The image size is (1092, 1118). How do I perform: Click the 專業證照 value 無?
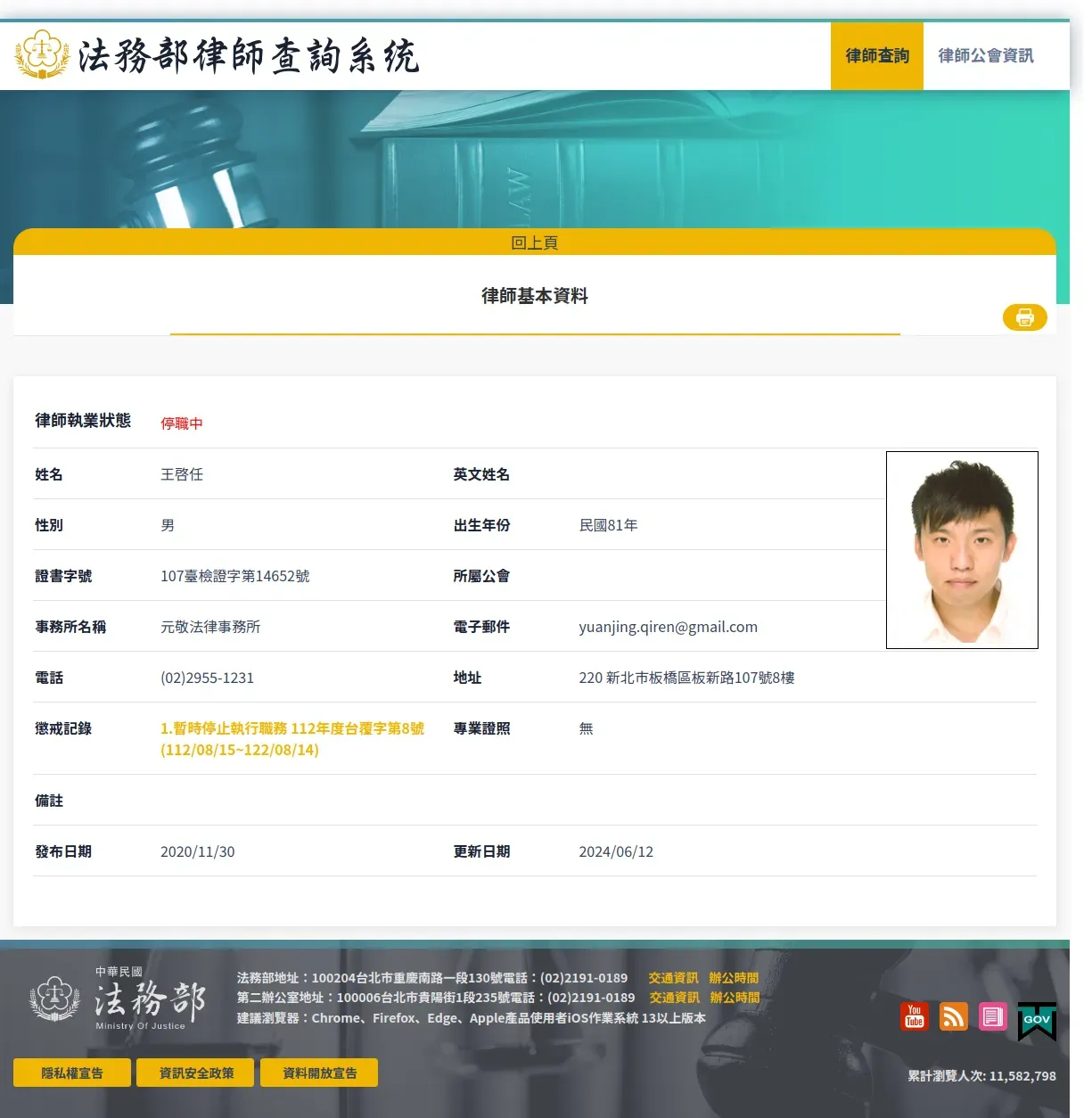[x=586, y=728]
